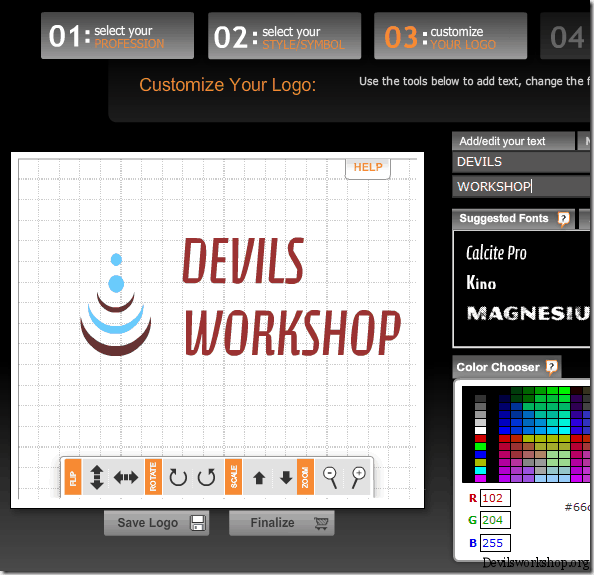Flip the logo vertically

pyautogui.click(x=97, y=477)
